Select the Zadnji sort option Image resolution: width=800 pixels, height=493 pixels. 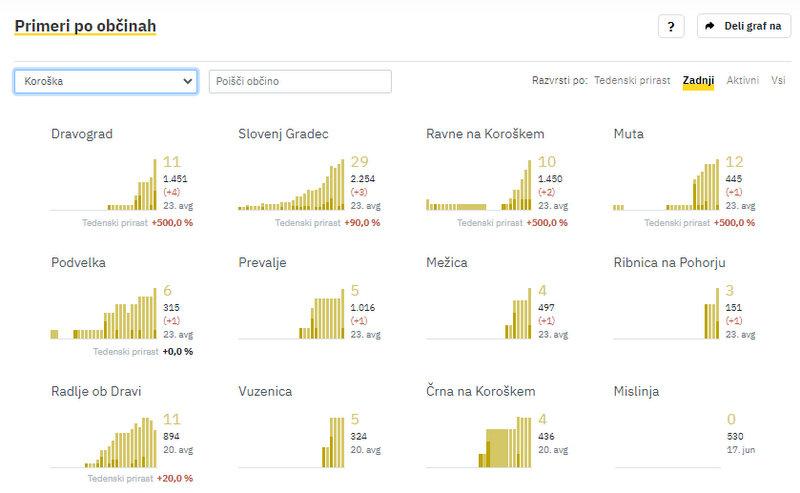pyautogui.click(x=698, y=80)
